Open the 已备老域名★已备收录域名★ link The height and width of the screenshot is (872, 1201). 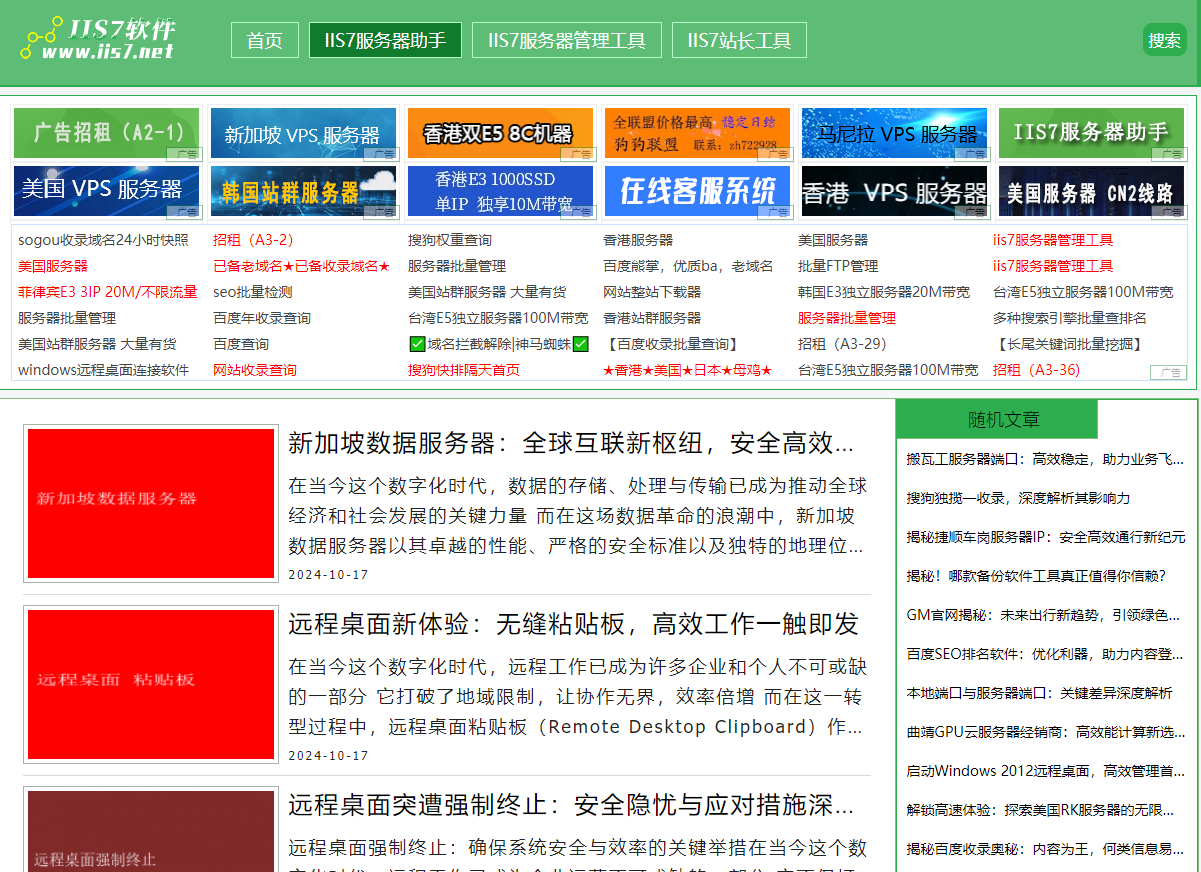[301, 266]
